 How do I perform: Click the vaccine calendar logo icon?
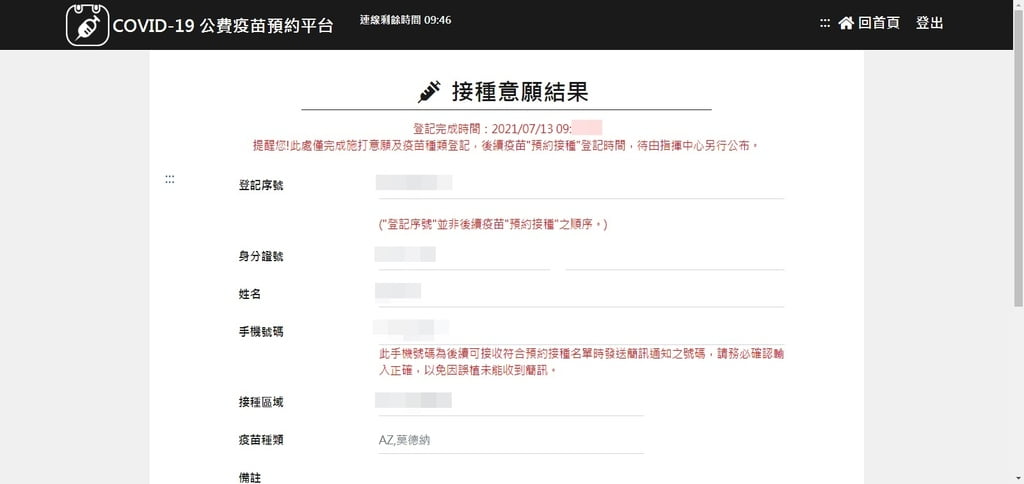click(x=87, y=24)
